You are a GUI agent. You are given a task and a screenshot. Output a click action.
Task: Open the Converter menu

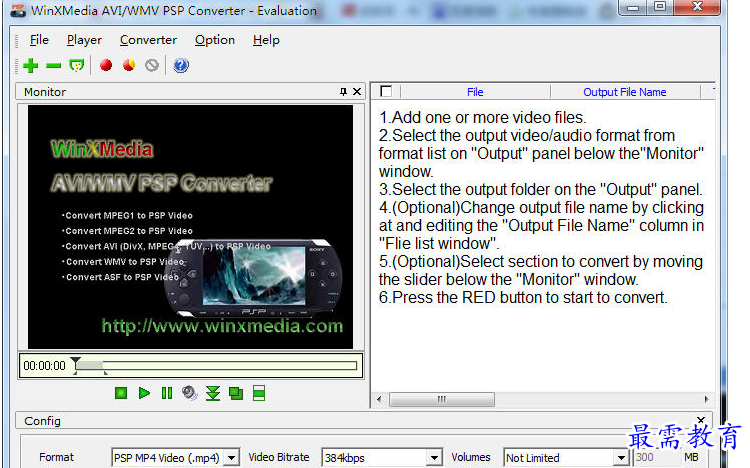coord(148,40)
